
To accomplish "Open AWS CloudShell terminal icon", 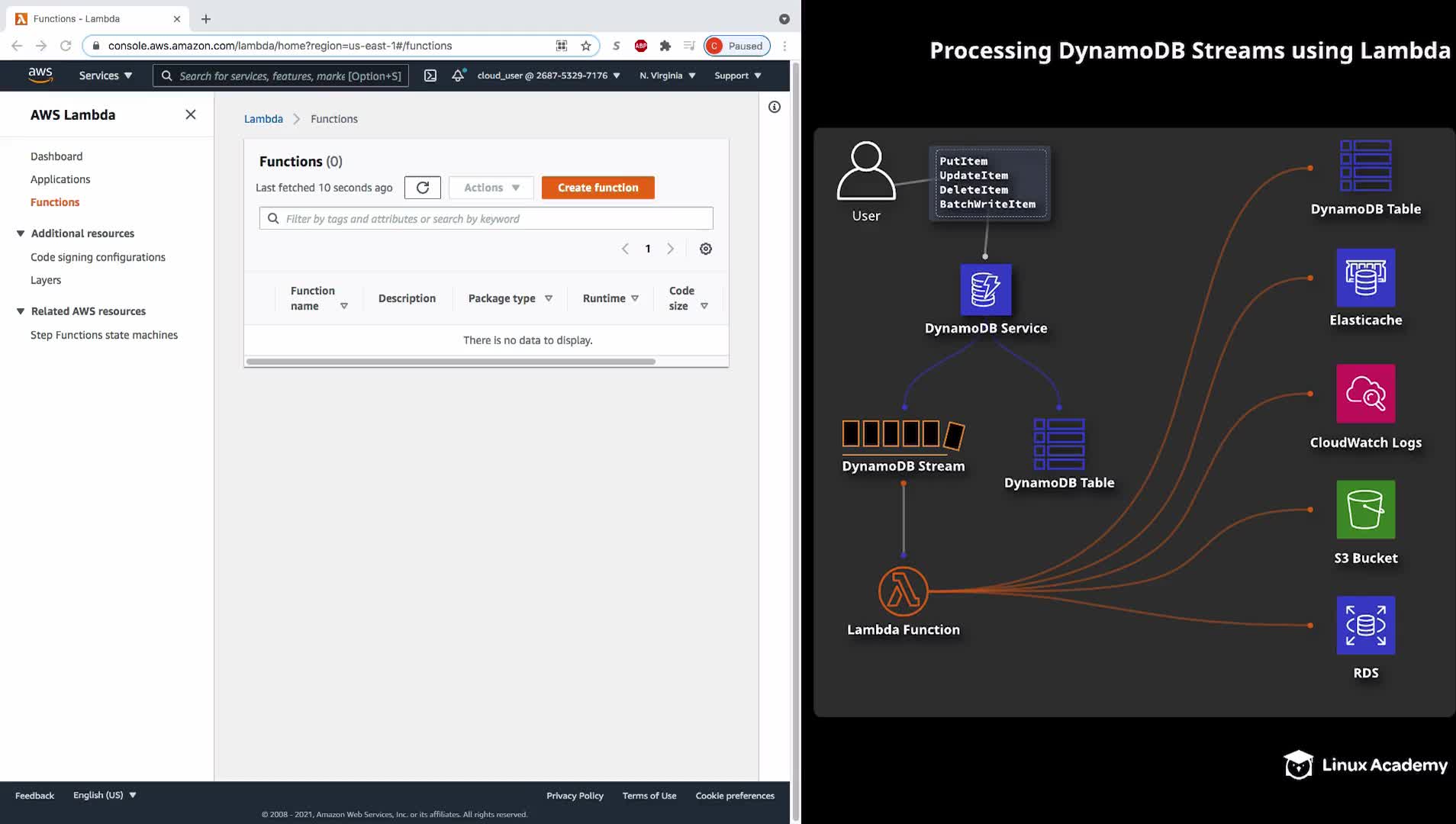I will tap(430, 76).
